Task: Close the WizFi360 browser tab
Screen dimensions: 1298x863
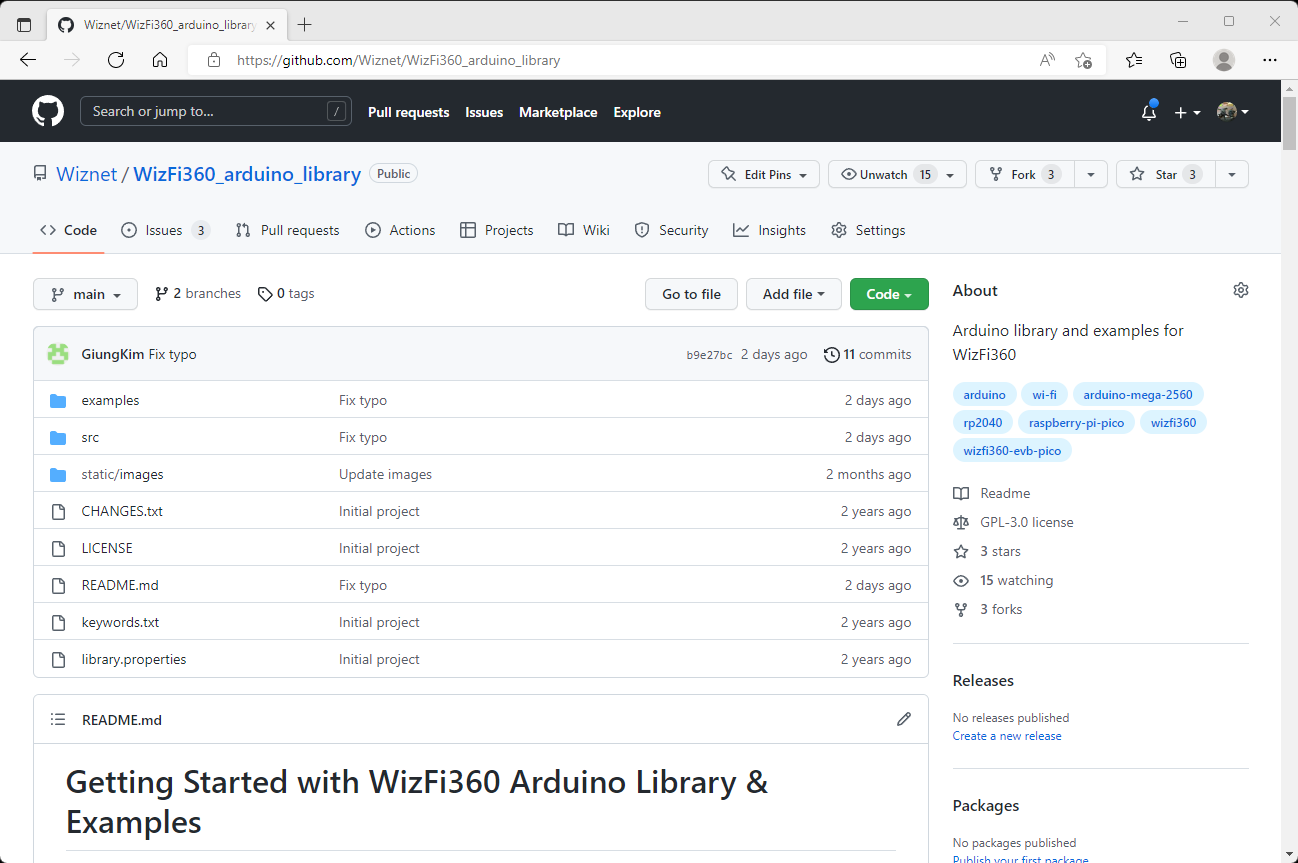Action: 271,24
